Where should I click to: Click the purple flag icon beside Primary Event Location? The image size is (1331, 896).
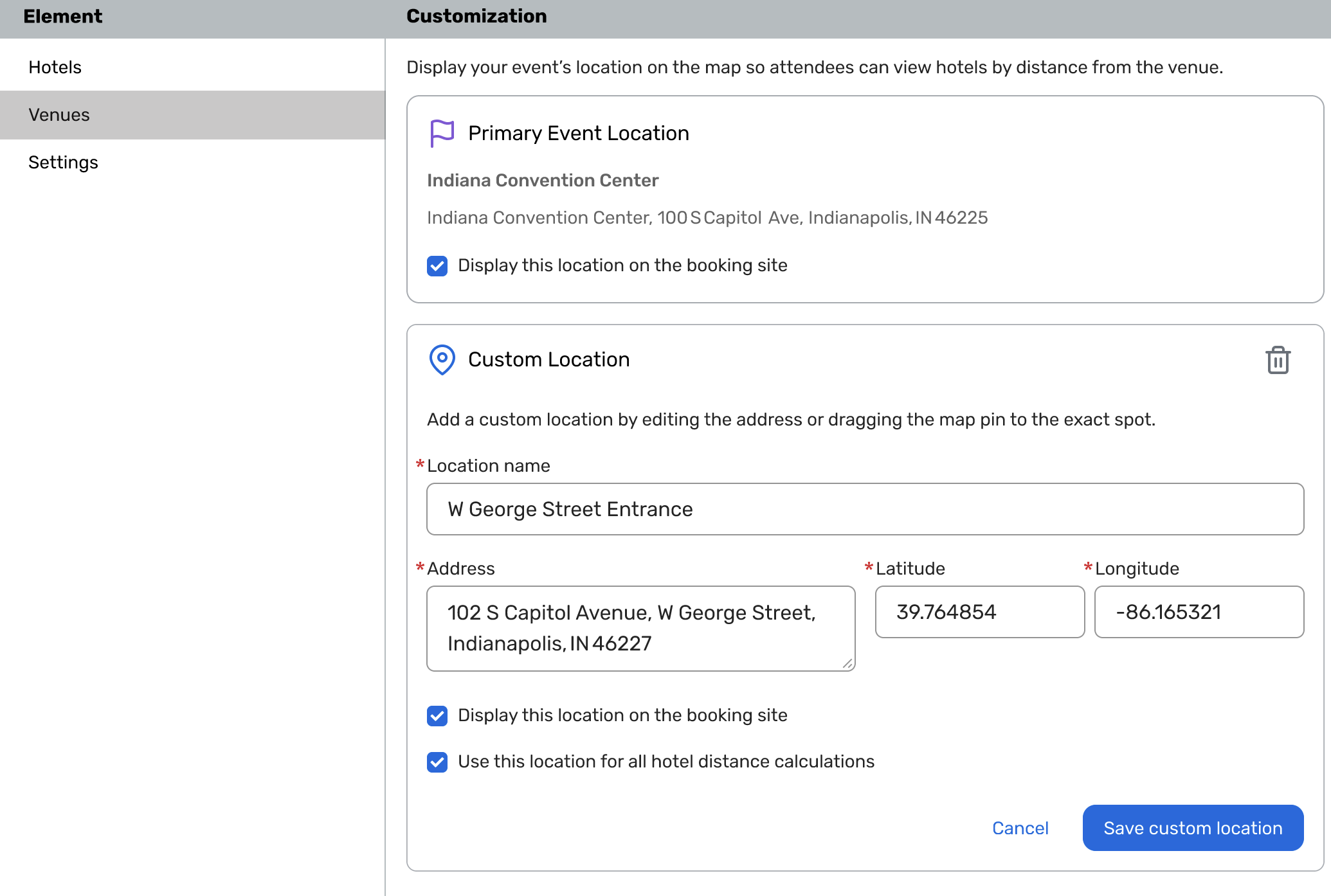click(x=442, y=134)
